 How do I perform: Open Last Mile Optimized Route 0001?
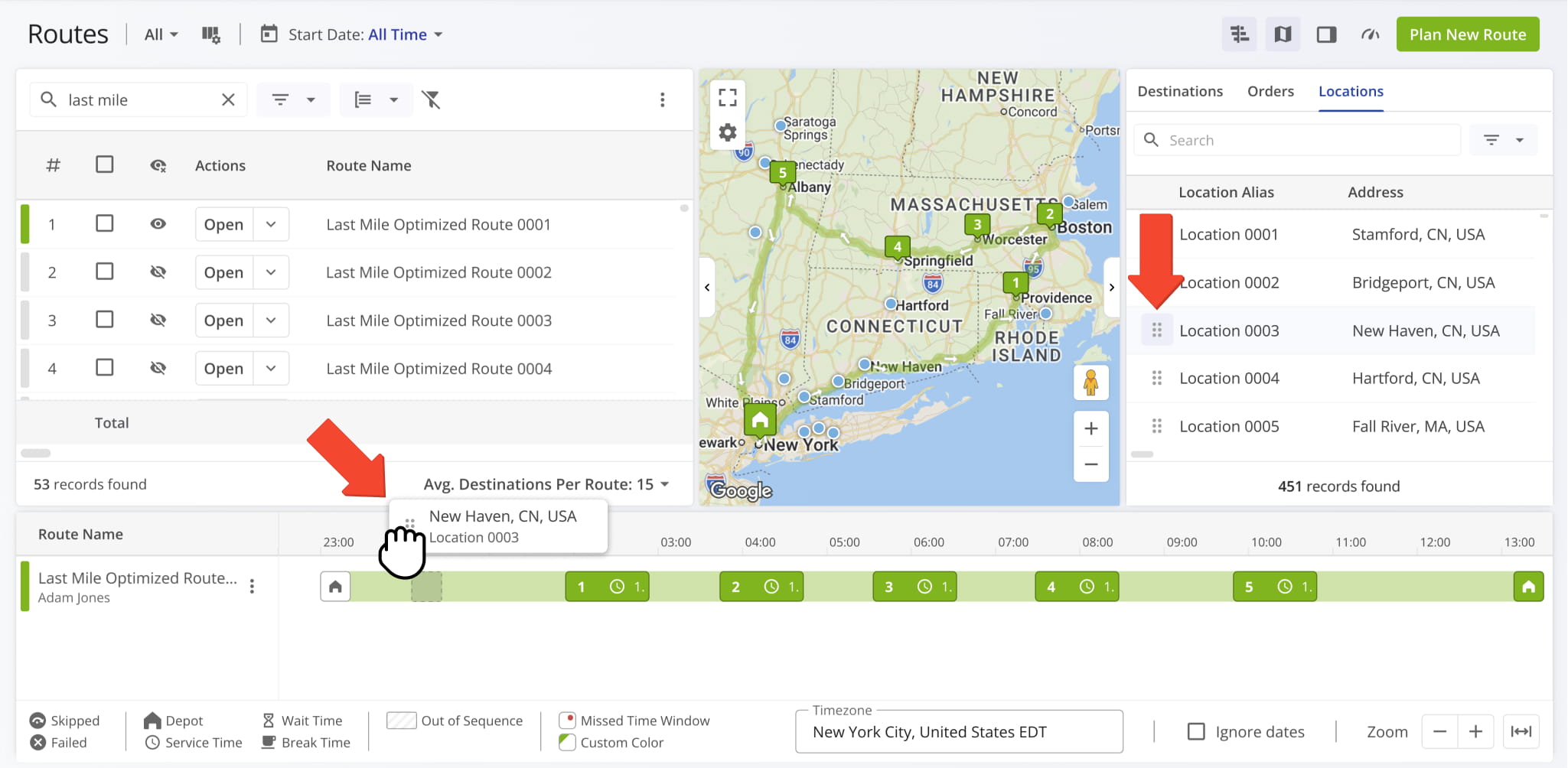[x=223, y=224]
